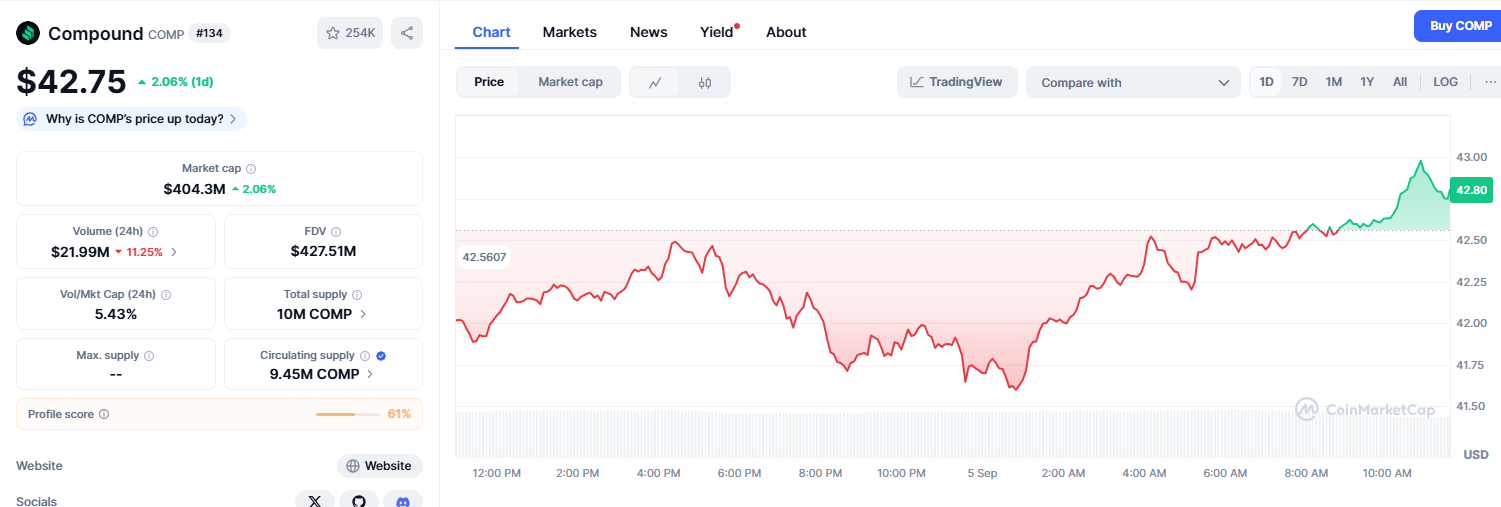The image size is (1501, 507).
Task: Click the $404.3M market cap value
Action: pyautogui.click(x=194, y=188)
